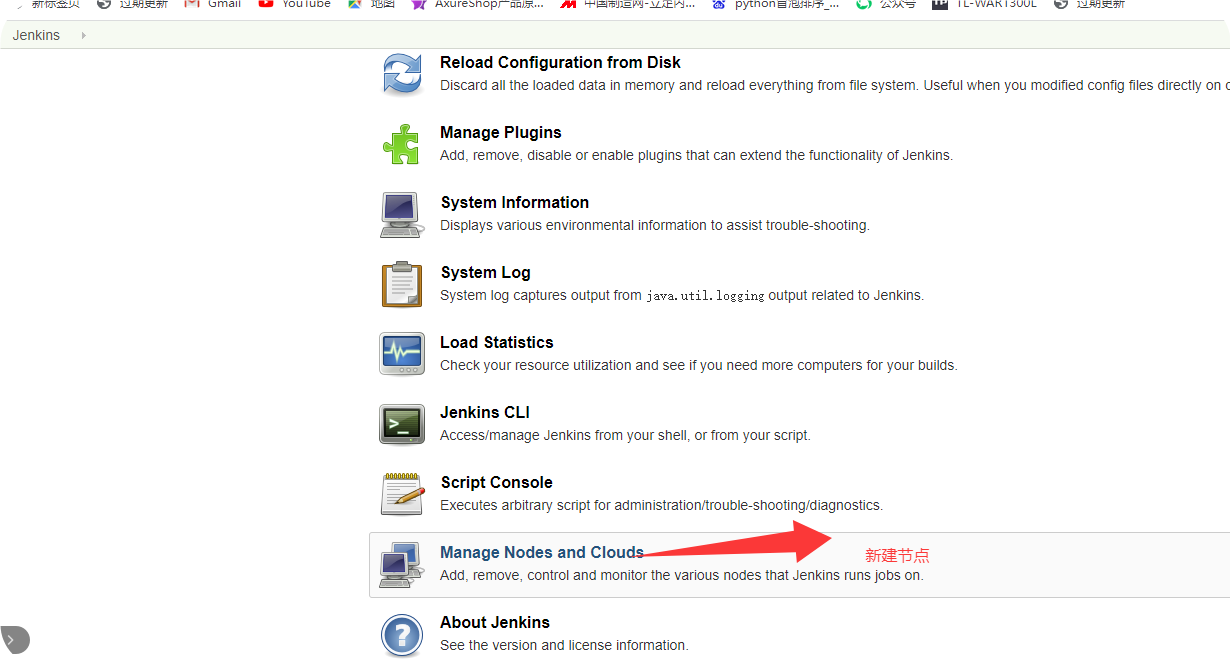Click the About Jenkins question mark icon

(402, 635)
